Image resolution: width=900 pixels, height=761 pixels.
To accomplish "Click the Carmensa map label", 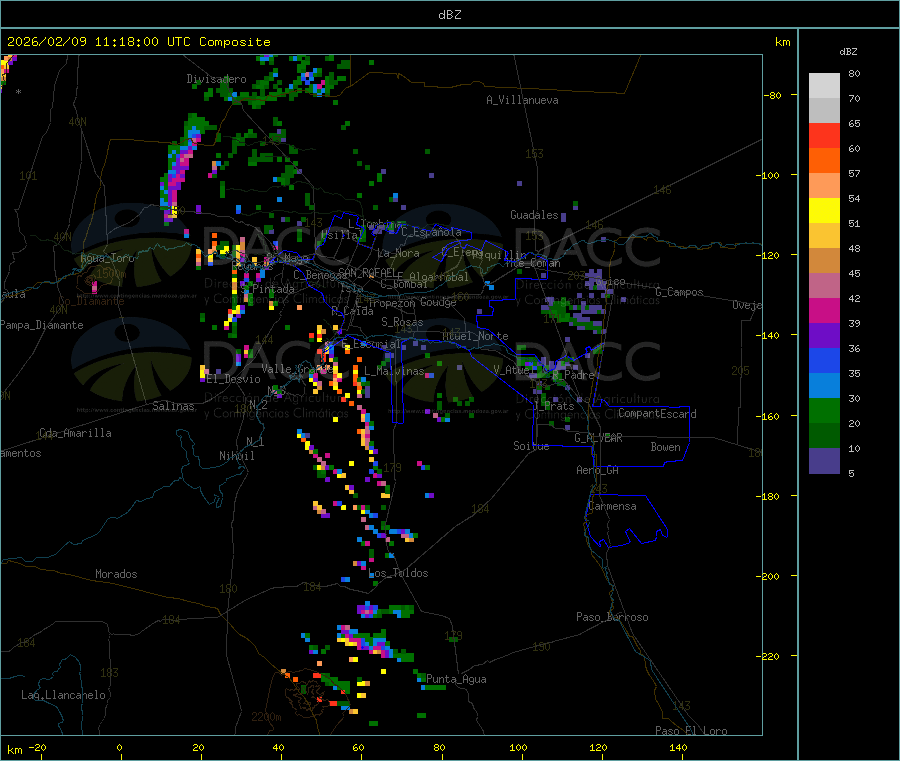I will point(612,507).
